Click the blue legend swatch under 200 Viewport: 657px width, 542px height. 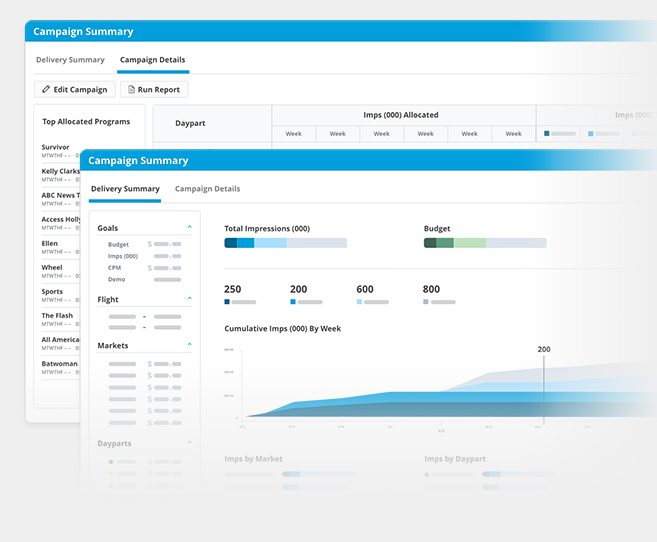293,302
